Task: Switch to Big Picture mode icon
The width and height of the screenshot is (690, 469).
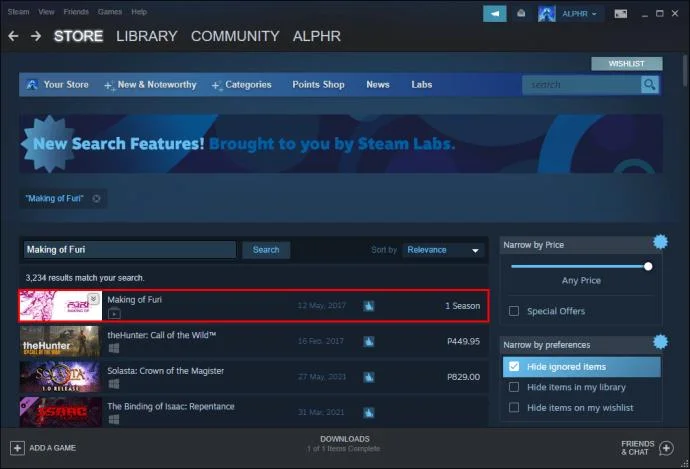Action: tap(621, 14)
